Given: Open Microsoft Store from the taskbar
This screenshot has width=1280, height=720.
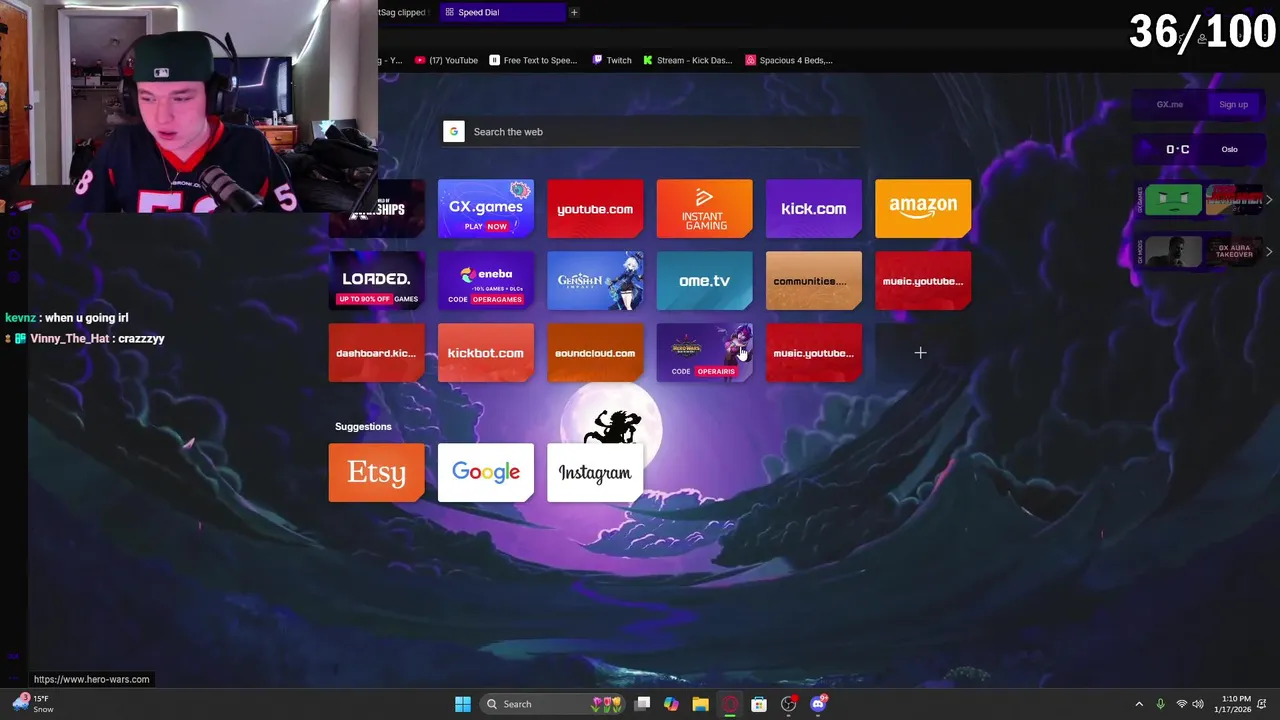Looking at the screenshot, I should point(759,704).
